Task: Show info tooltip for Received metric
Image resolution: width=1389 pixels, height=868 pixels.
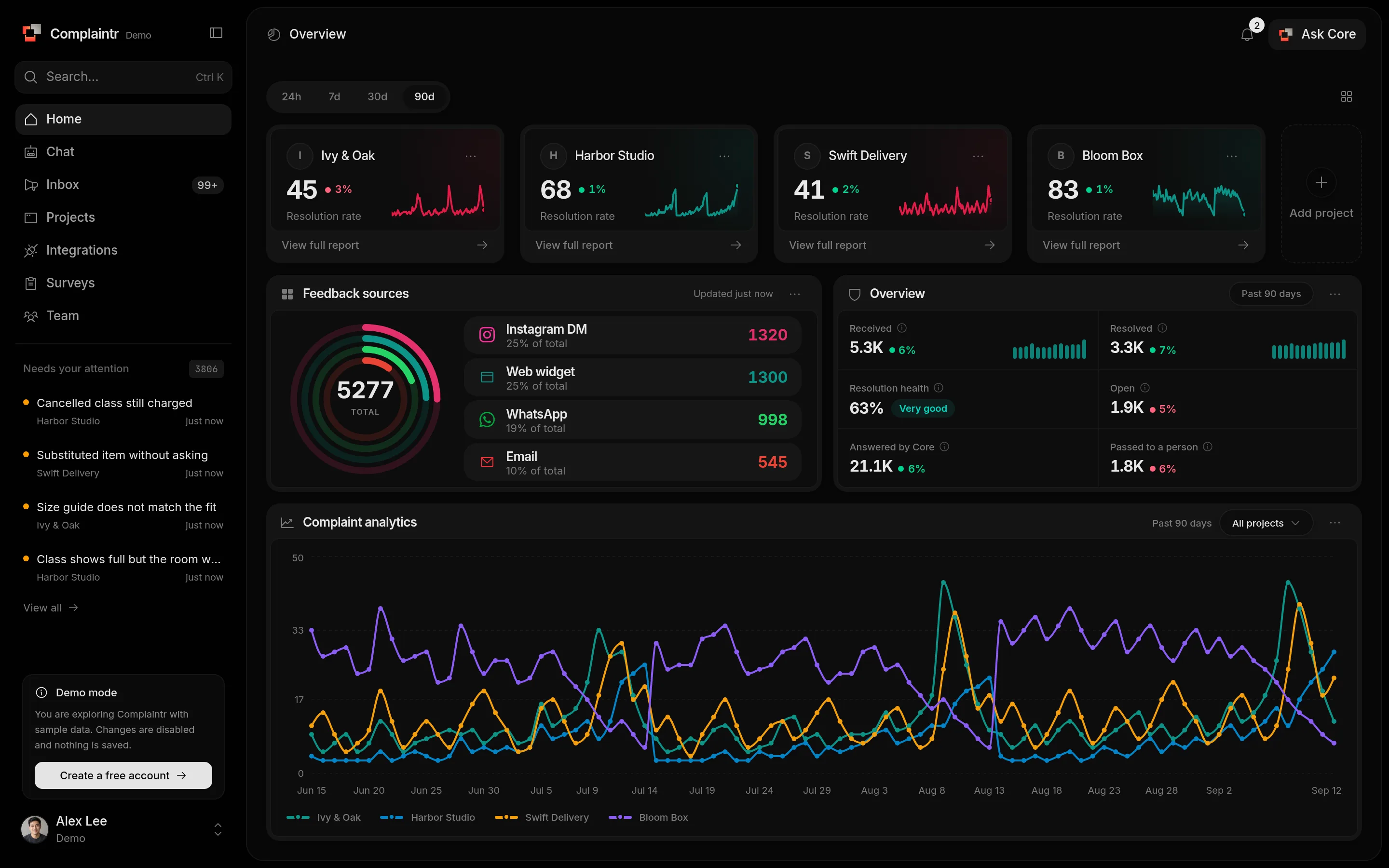Action: click(x=902, y=328)
